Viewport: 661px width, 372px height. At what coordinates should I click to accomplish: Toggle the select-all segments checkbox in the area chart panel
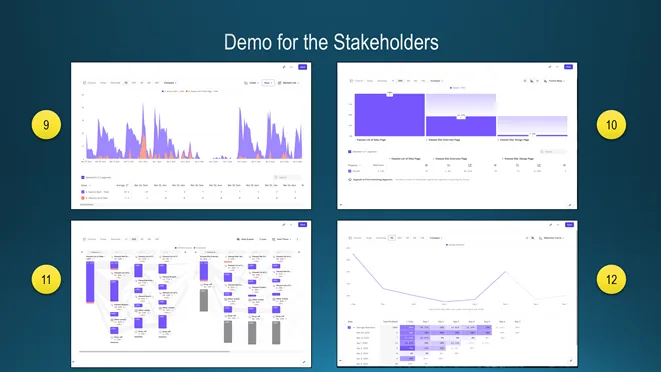(83, 178)
